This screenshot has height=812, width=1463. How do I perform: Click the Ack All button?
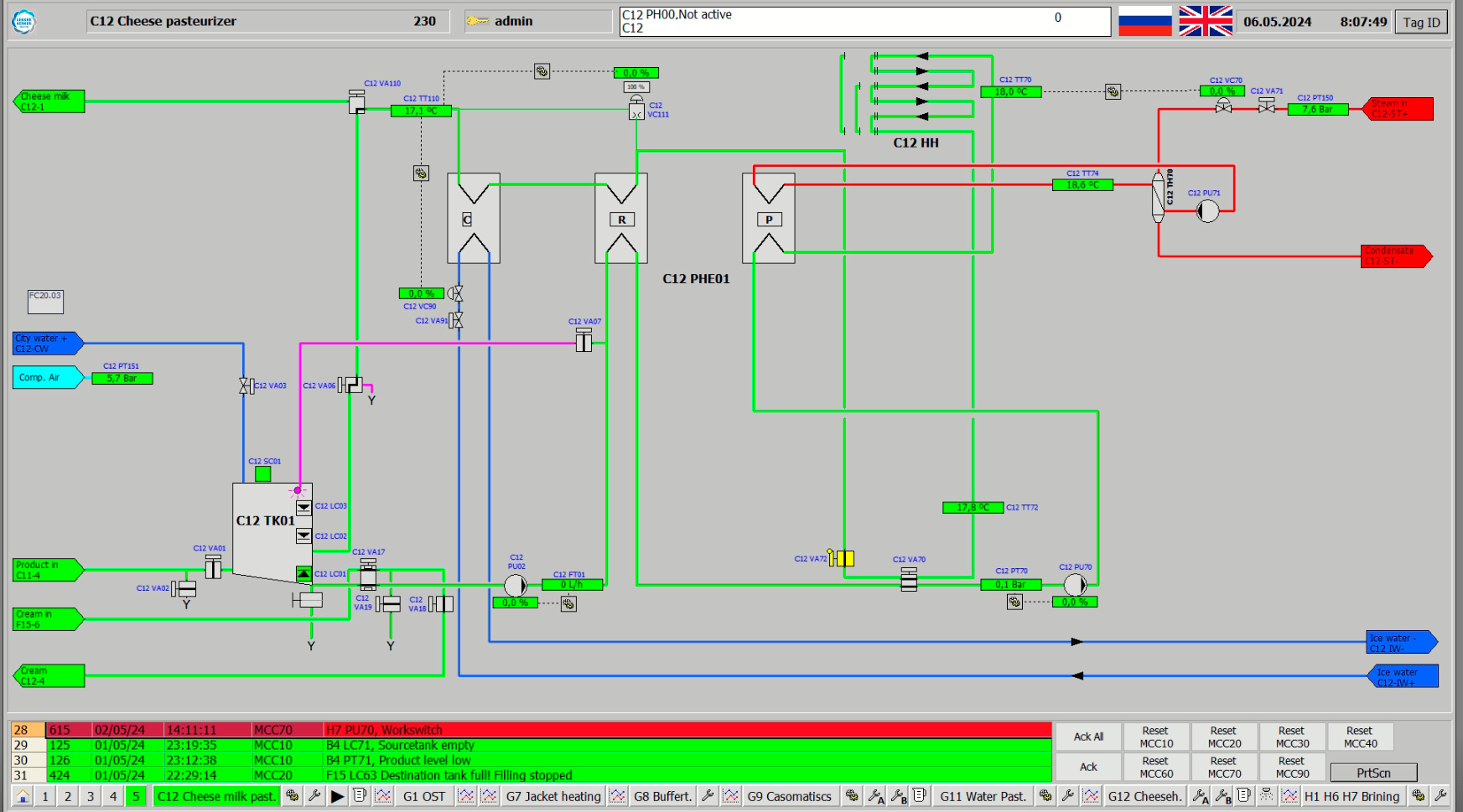(1088, 737)
